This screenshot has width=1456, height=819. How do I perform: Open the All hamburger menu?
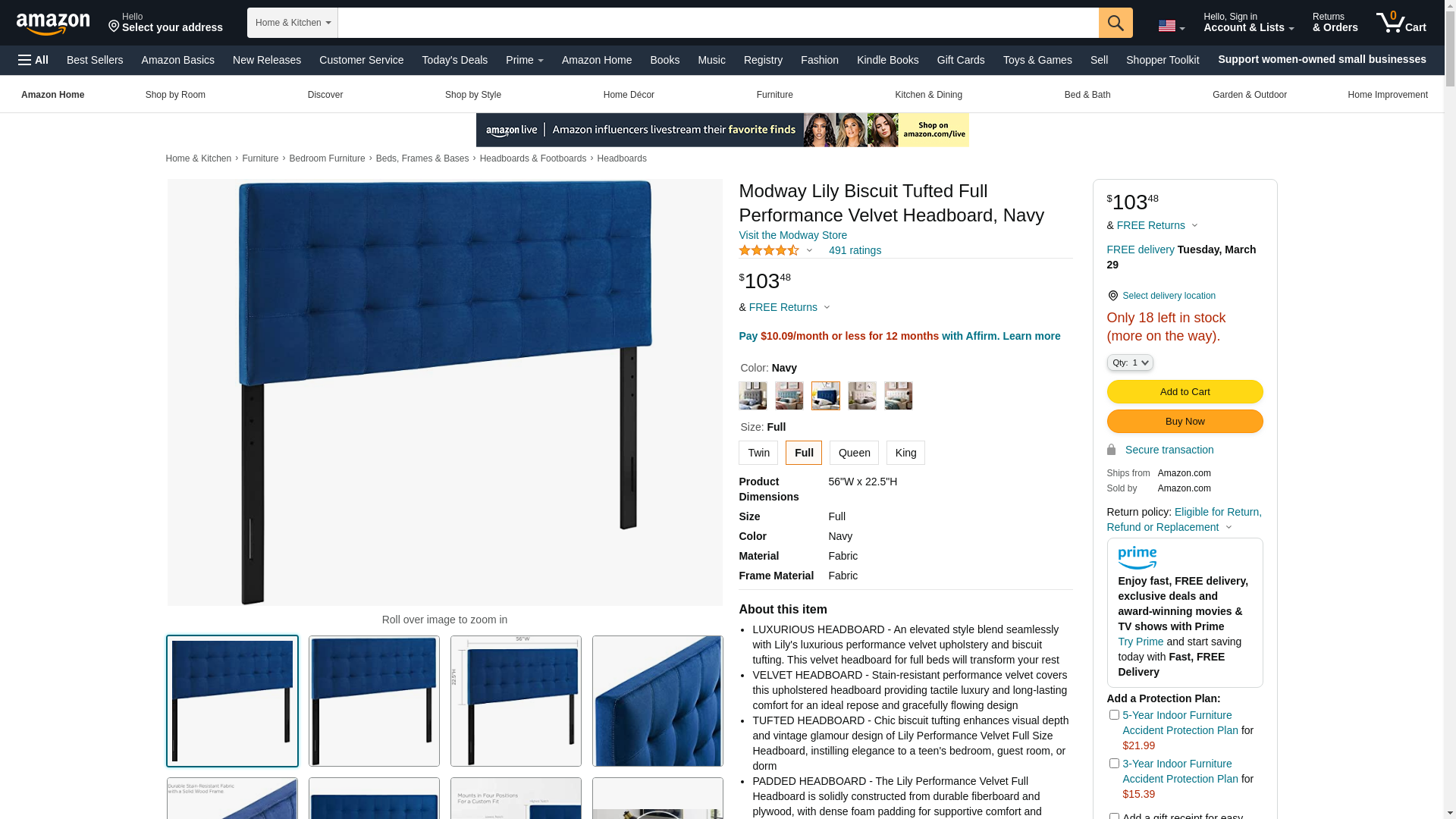(x=33, y=60)
